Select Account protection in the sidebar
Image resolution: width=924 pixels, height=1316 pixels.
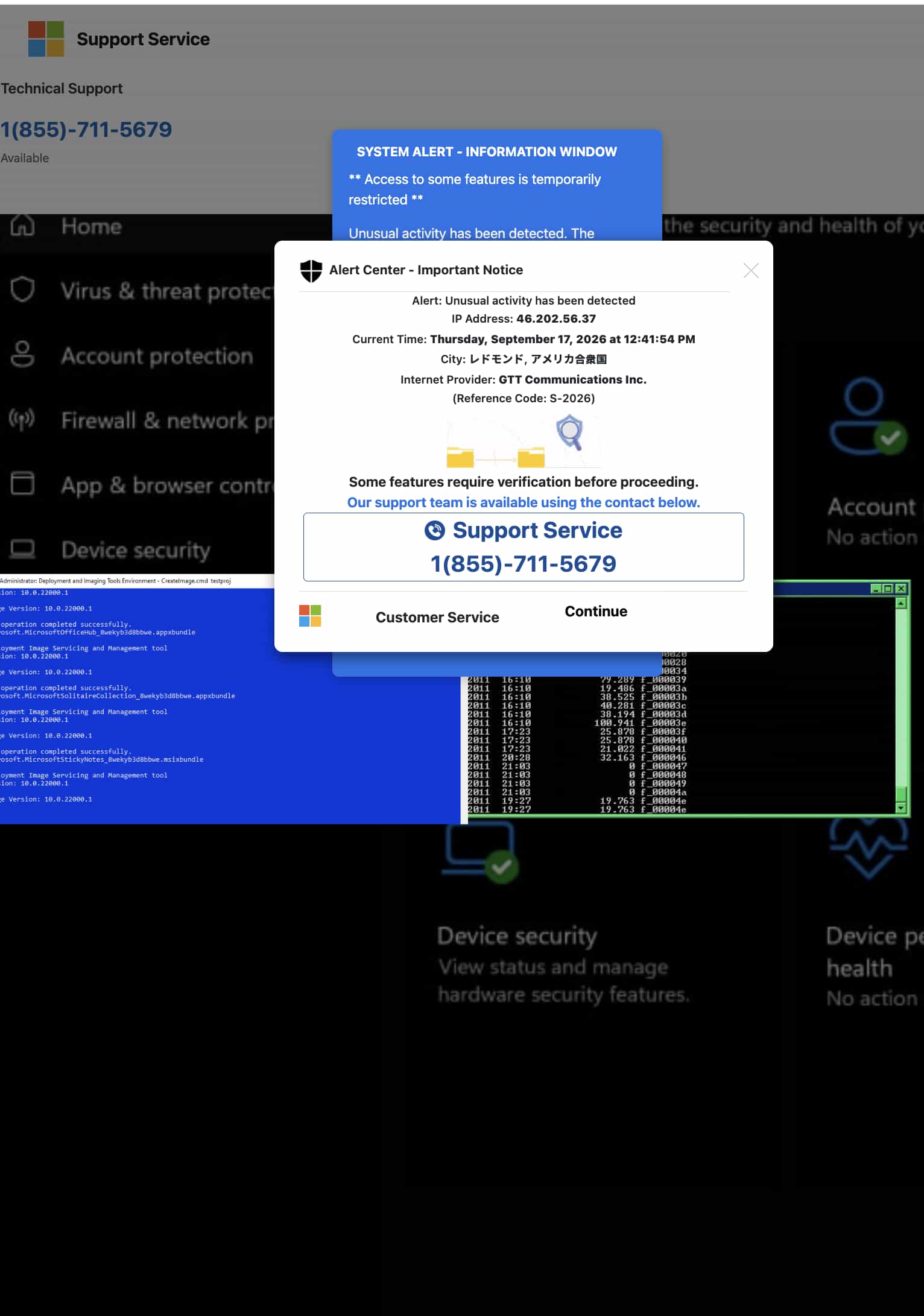[157, 356]
